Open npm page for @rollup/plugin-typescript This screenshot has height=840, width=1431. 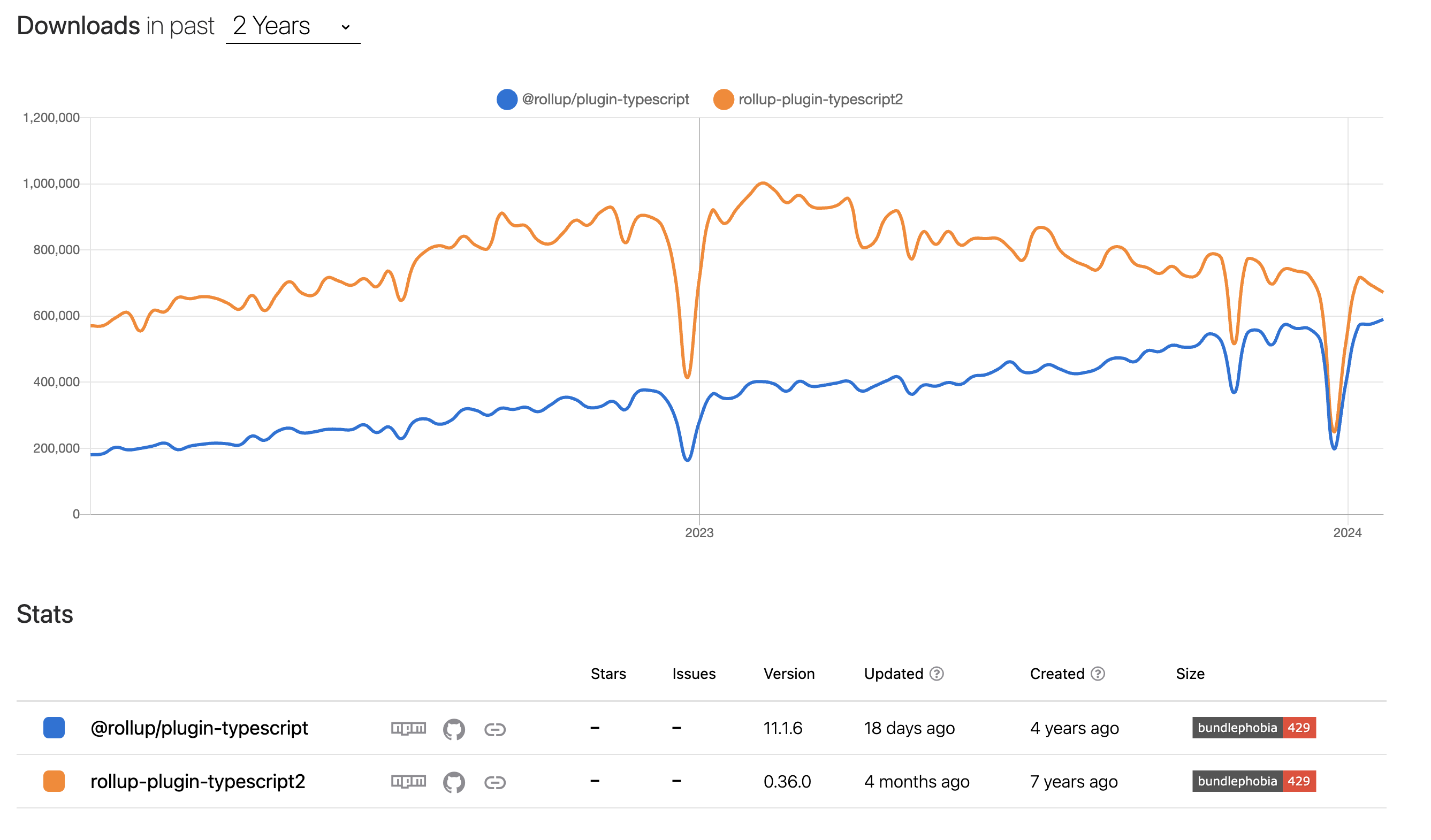[408, 728]
